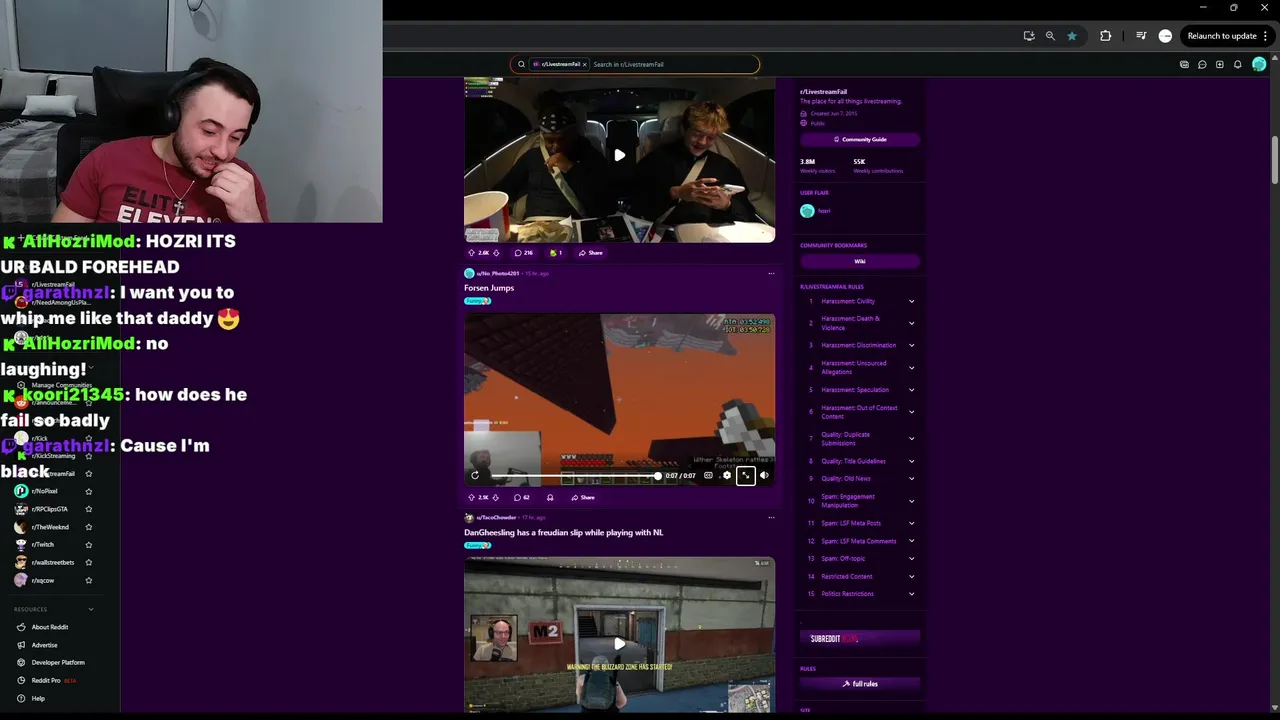This screenshot has width=1280, height=720.
Task: Toggle favorite star for r/TheWeeknd
Action: (89, 527)
